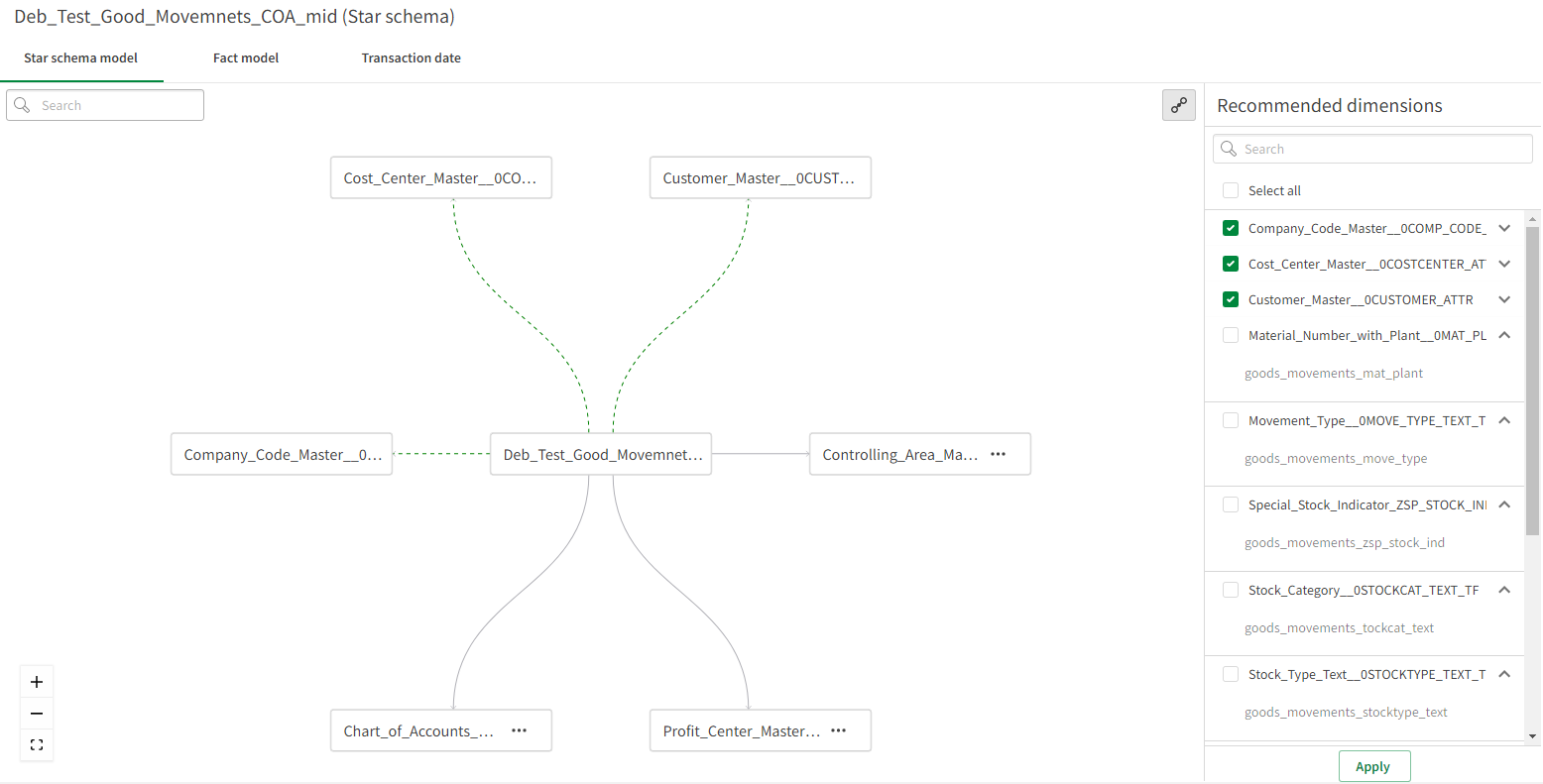Viewport: 1543px width, 784px height.
Task: Click the fit-to-screen icon
Action: point(37,745)
